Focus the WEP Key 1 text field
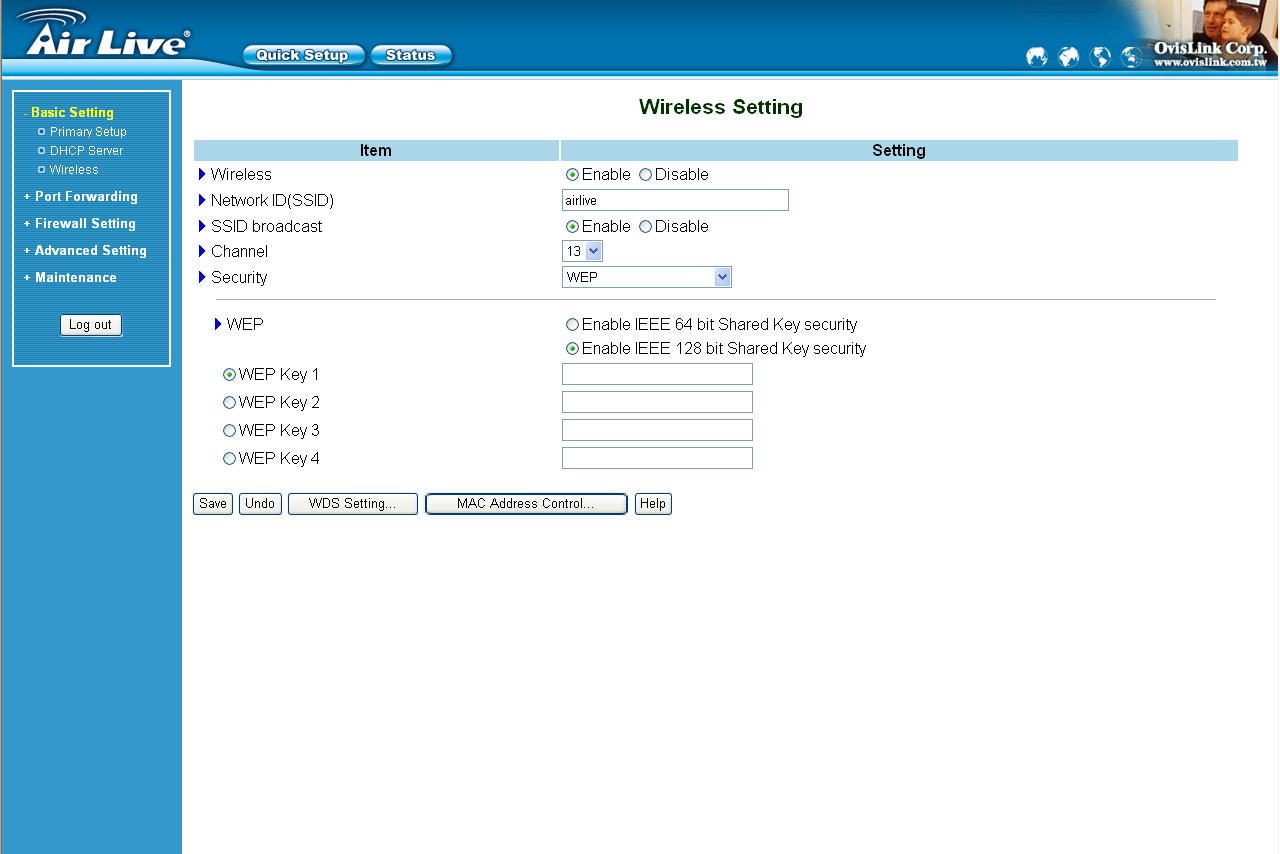The height and width of the screenshot is (854, 1280). point(657,374)
